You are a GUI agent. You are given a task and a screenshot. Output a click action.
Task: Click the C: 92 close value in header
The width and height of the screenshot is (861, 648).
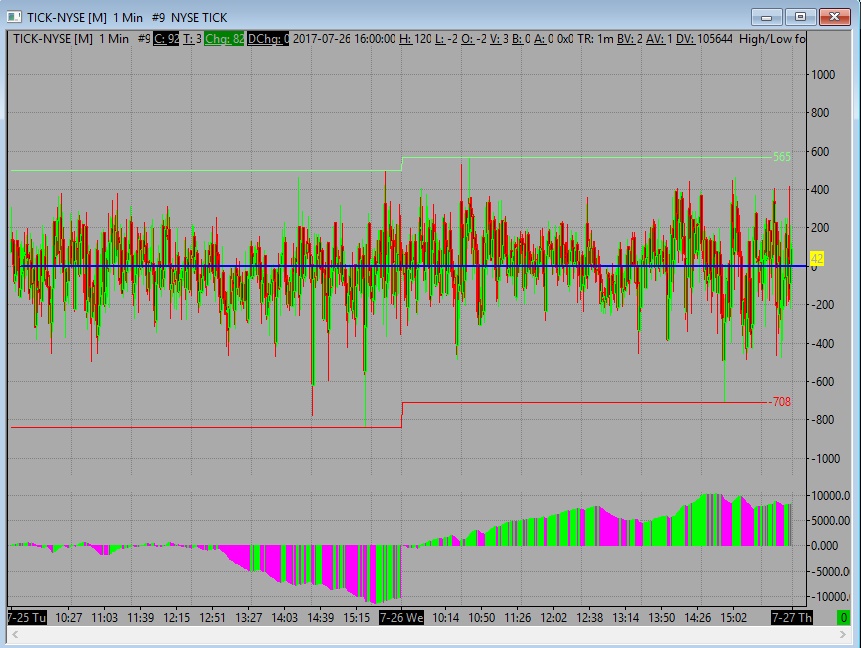pyautogui.click(x=166, y=38)
